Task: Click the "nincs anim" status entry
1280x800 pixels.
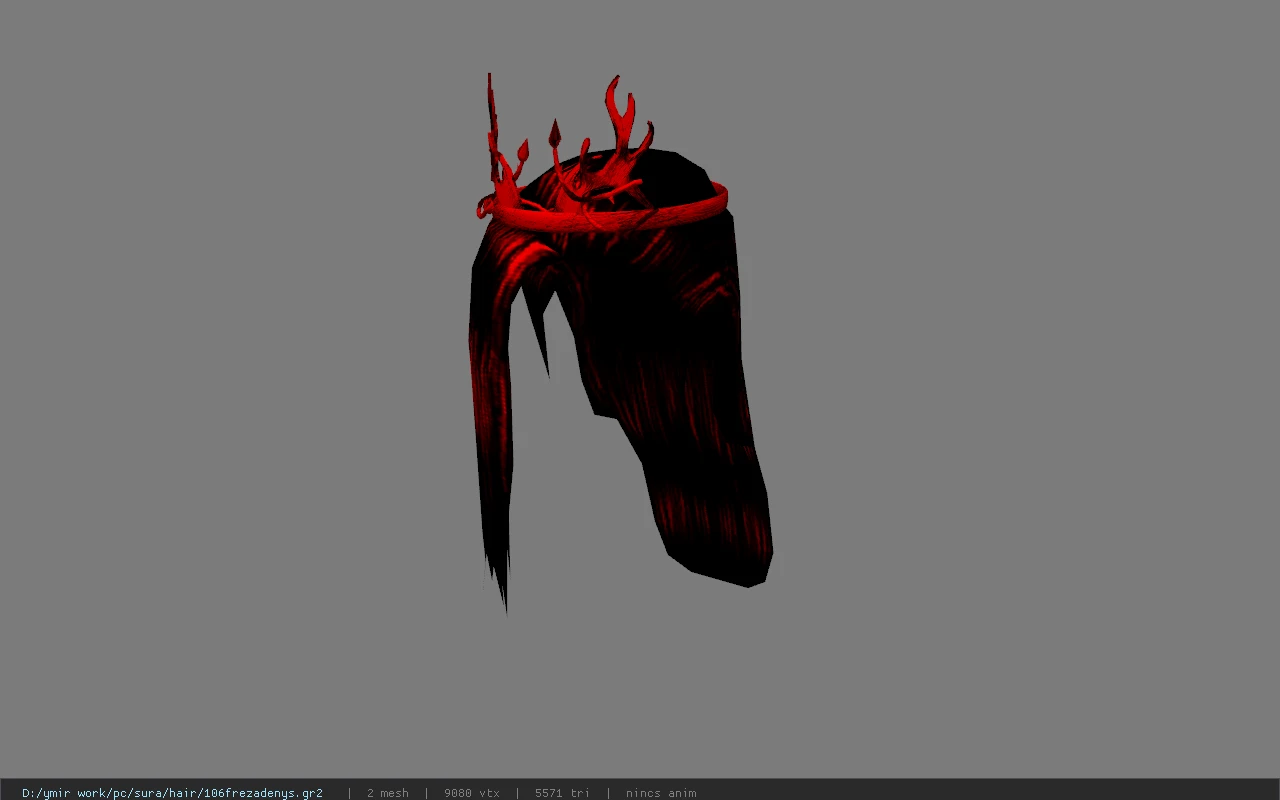Action: pos(661,793)
